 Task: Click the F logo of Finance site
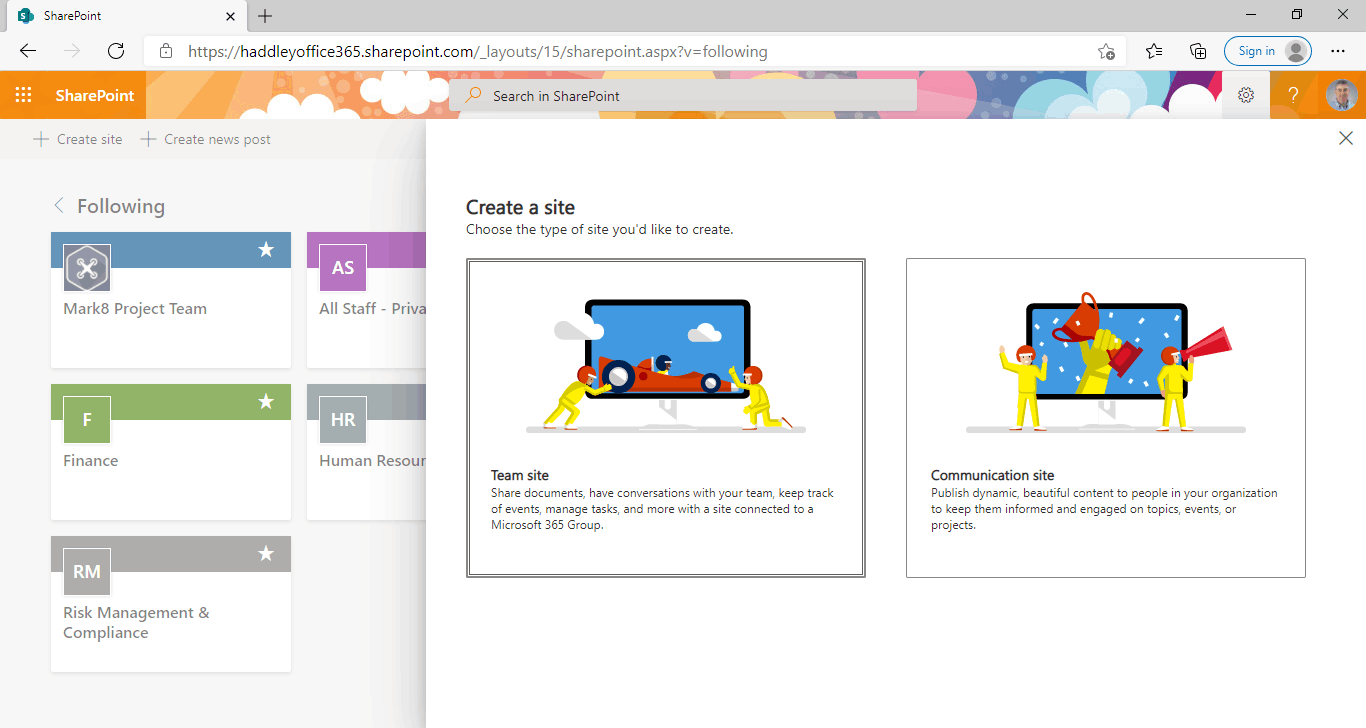[87, 420]
